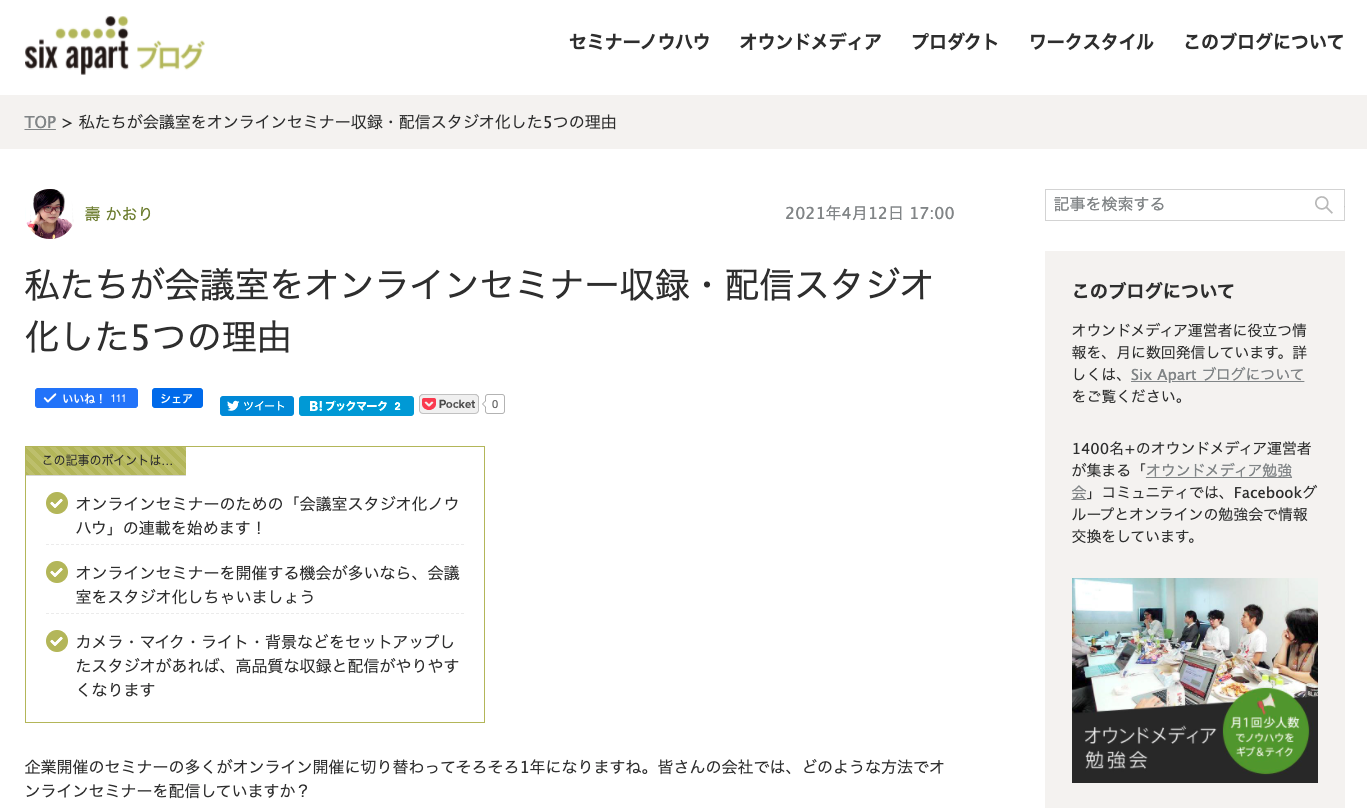Click the green 月1回少人数 badge
Image resolution: width=1367 pixels, height=808 pixels.
(x=1266, y=730)
